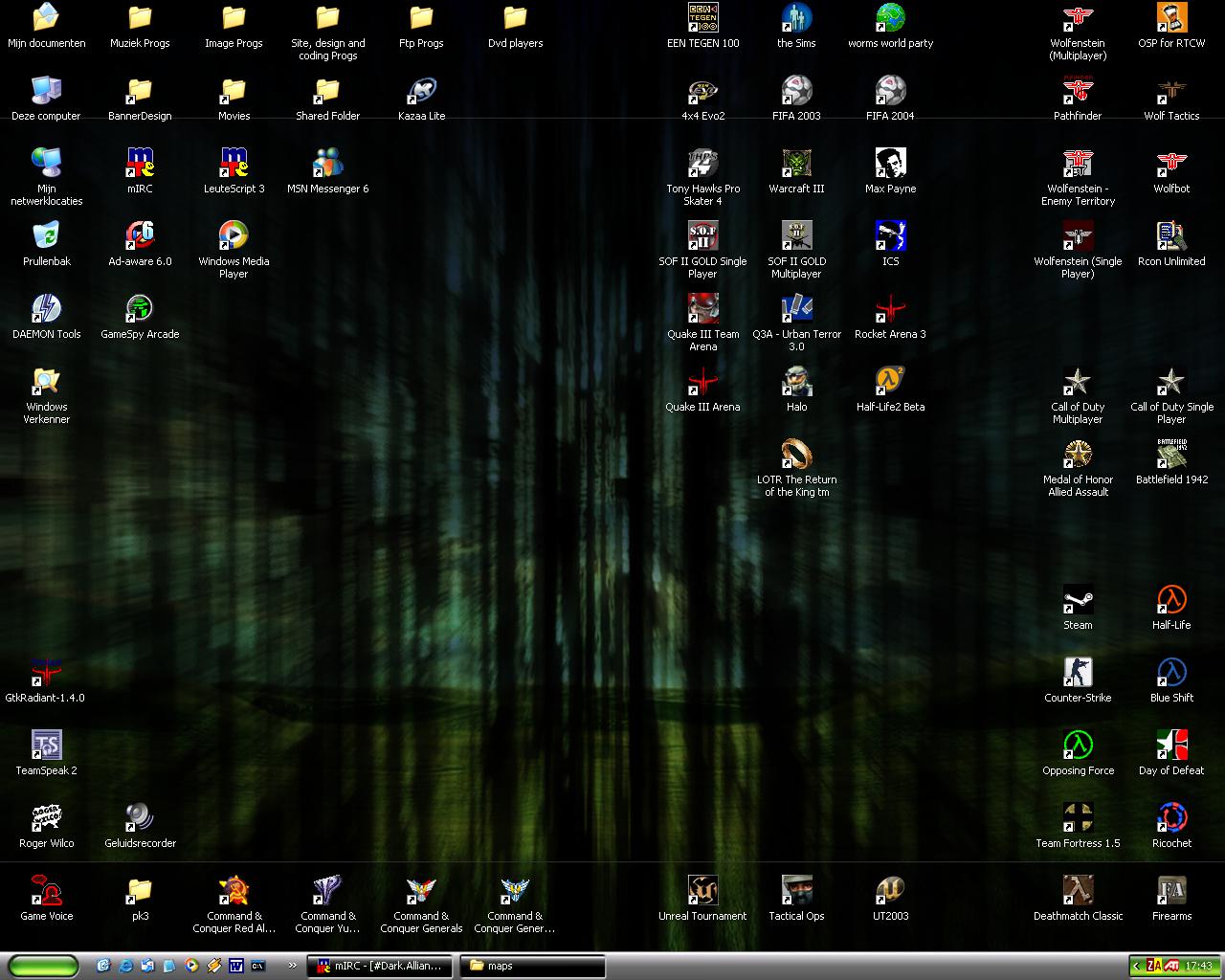Open Wolfenstein (Multiplayer) shortcut
This screenshot has height=980, width=1225.
click(x=1078, y=17)
